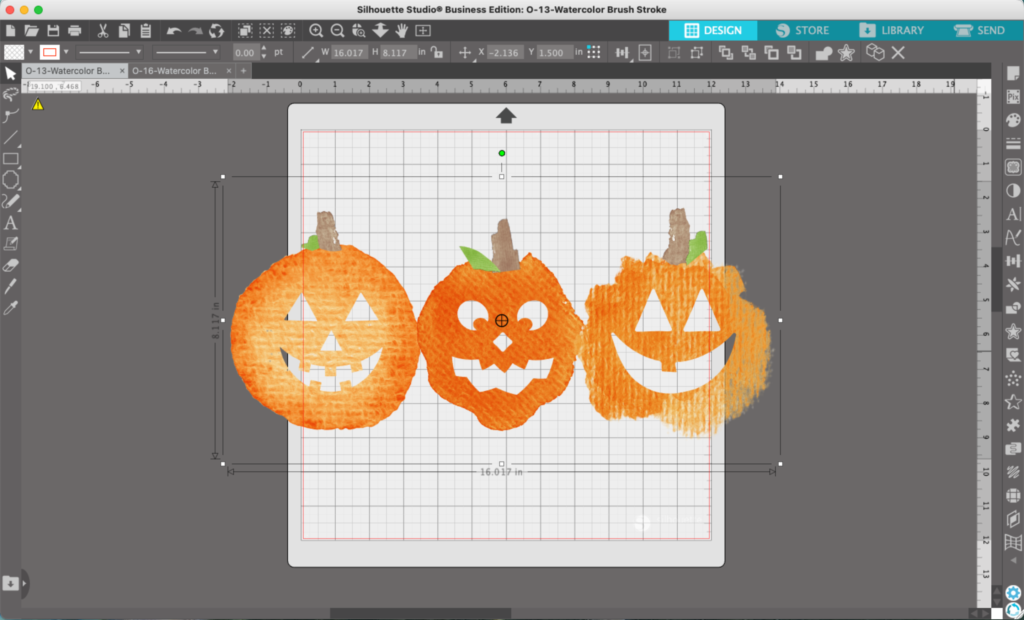Open the Trace panel

point(1013,167)
